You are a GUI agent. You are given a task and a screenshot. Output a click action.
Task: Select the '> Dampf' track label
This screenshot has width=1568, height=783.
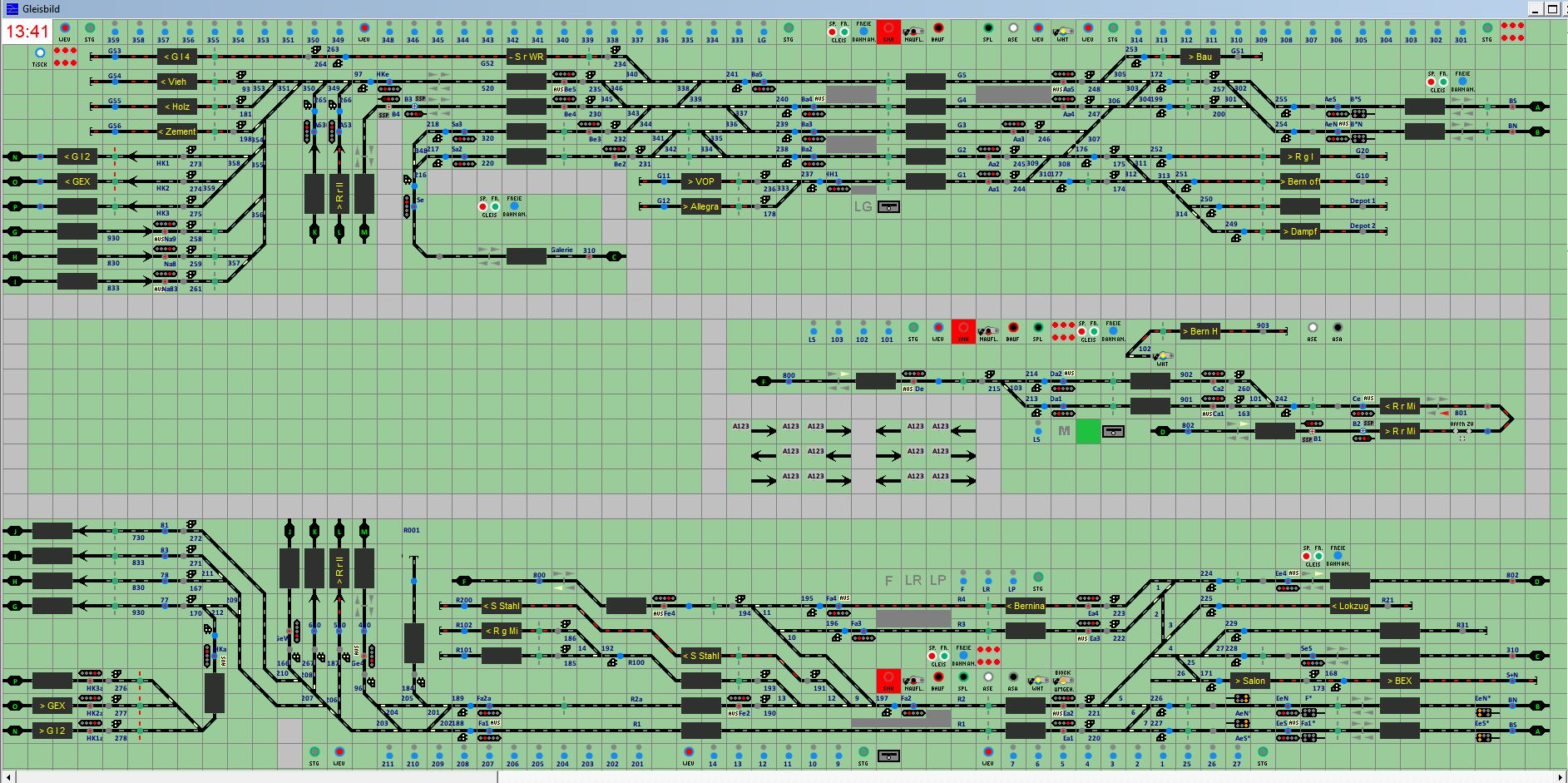[1300, 231]
